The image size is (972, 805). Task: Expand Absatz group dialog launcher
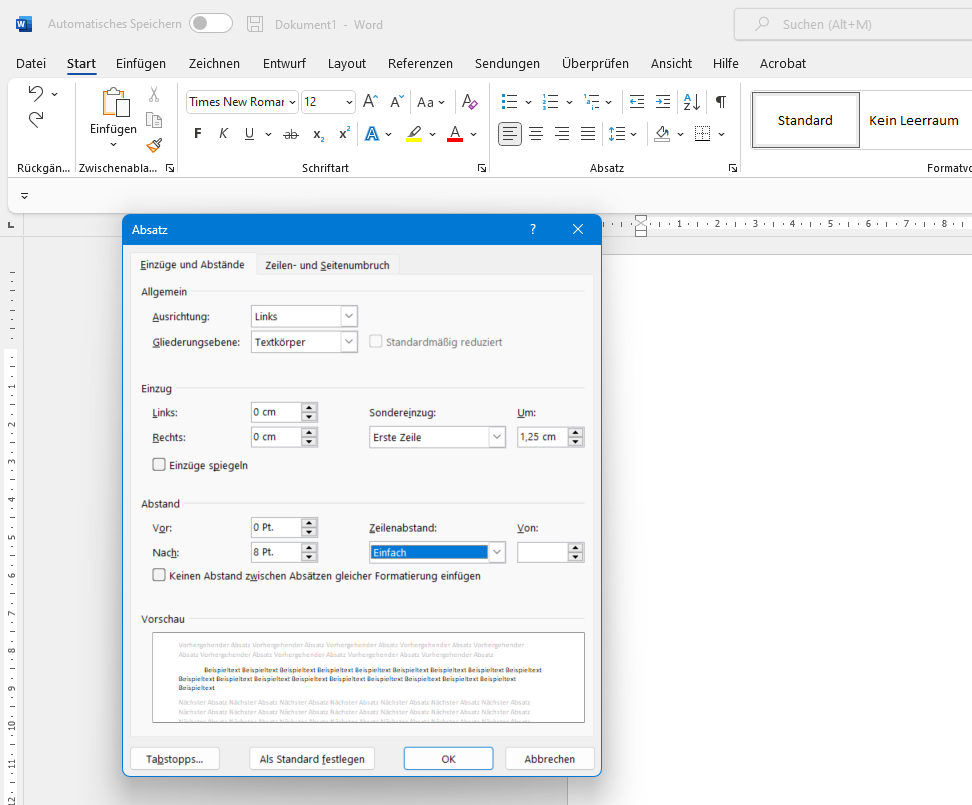pos(733,168)
